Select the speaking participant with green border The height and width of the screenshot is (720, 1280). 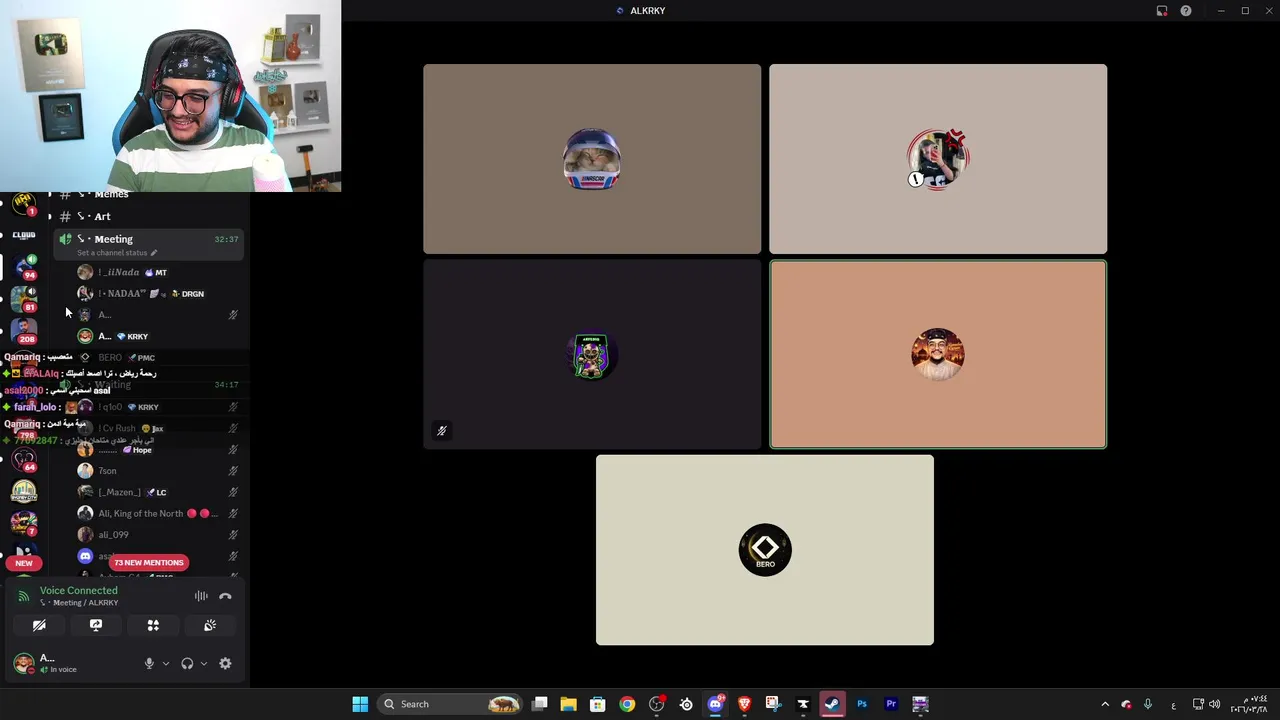pos(938,354)
